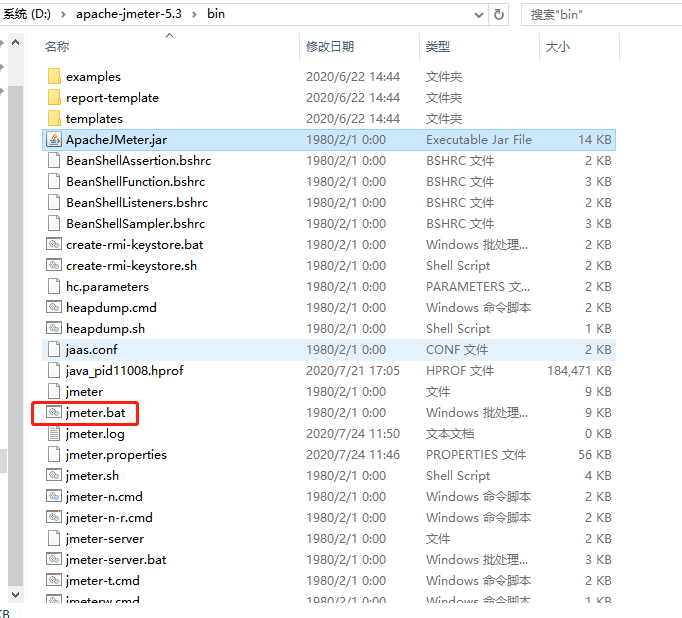Click the 184,471 KB size cell
Image resolution: width=682 pixels, height=618 pixels.
click(x=579, y=371)
